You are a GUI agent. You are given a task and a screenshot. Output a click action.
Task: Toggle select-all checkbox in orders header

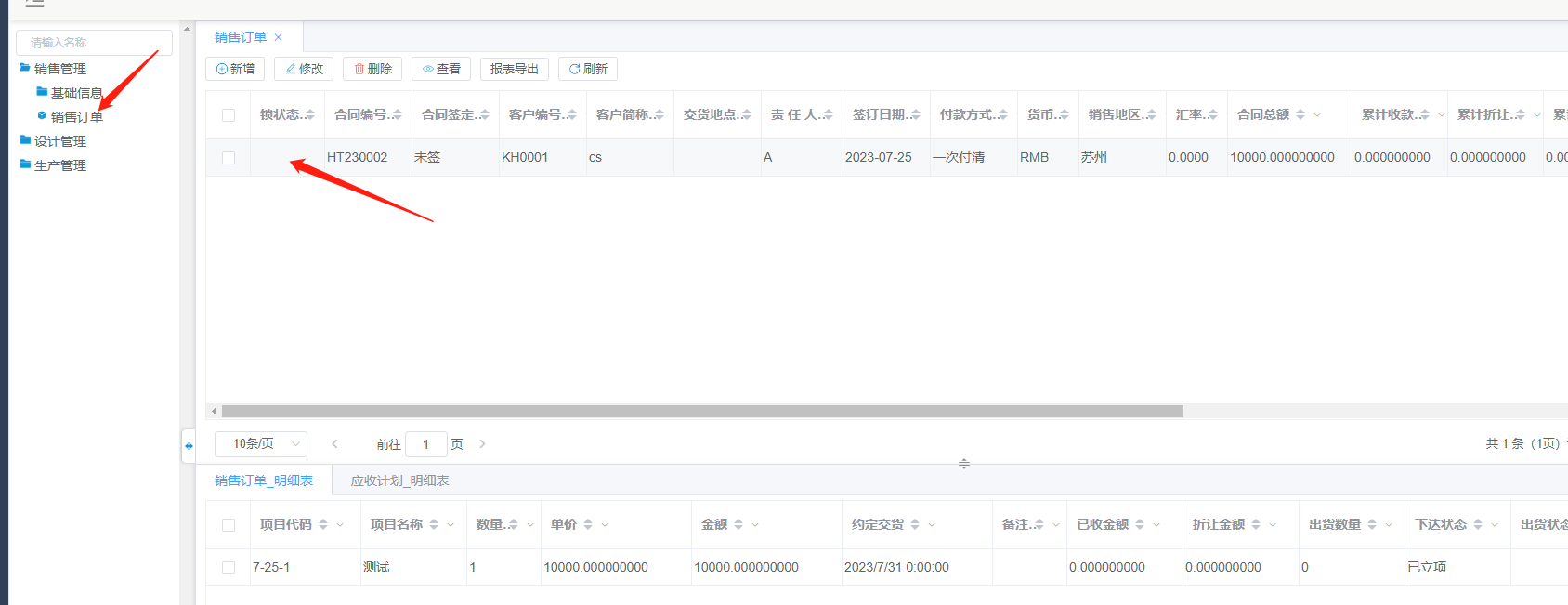click(229, 115)
